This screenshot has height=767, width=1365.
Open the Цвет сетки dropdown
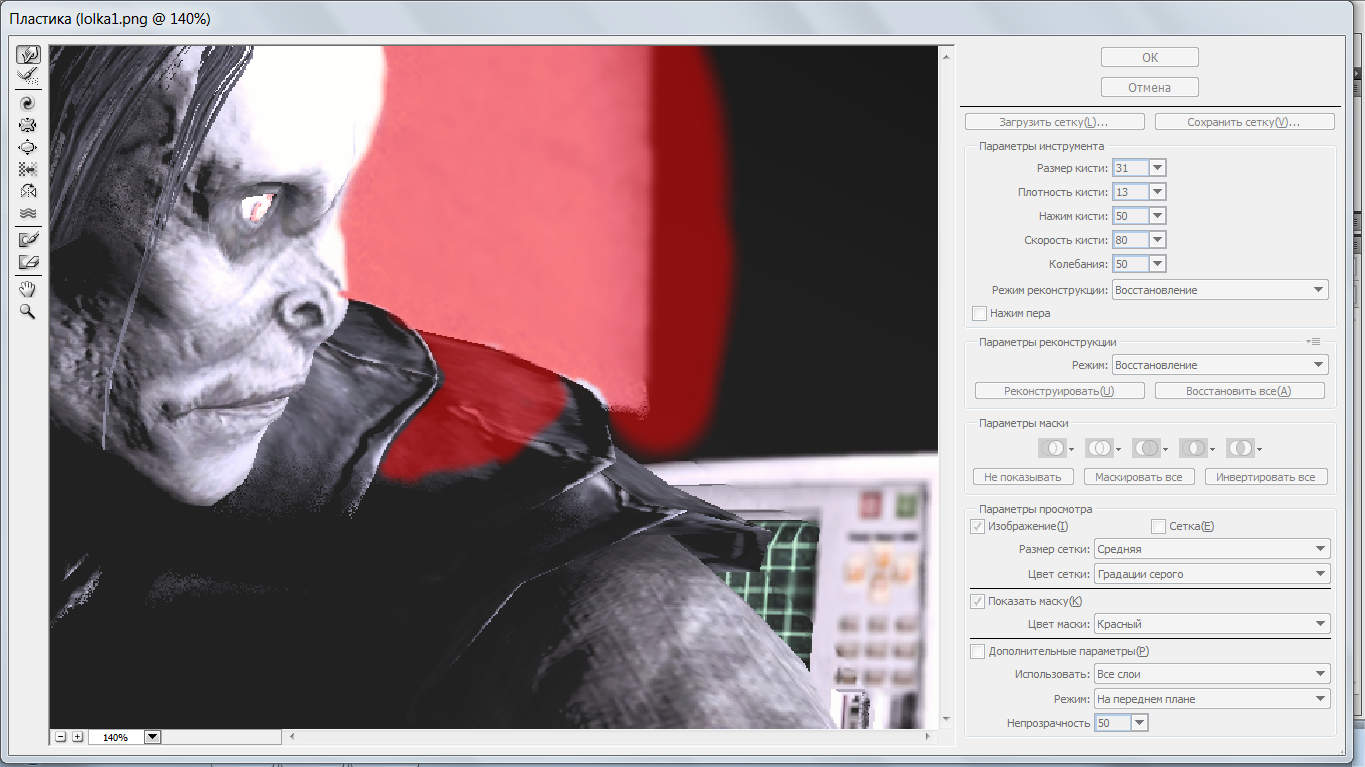tap(1212, 574)
